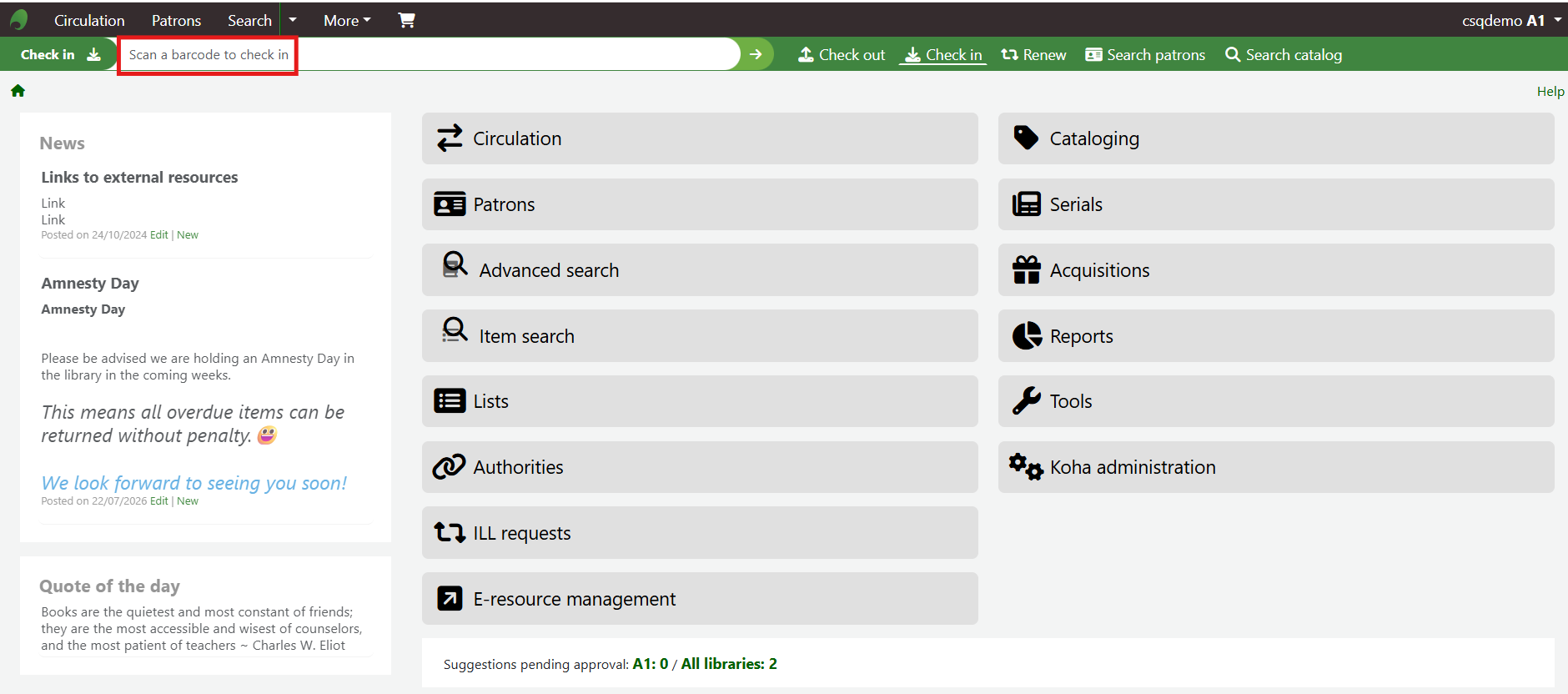Open the shopping cart icon
1568x694 pixels.
pyautogui.click(x=406, y=20)
